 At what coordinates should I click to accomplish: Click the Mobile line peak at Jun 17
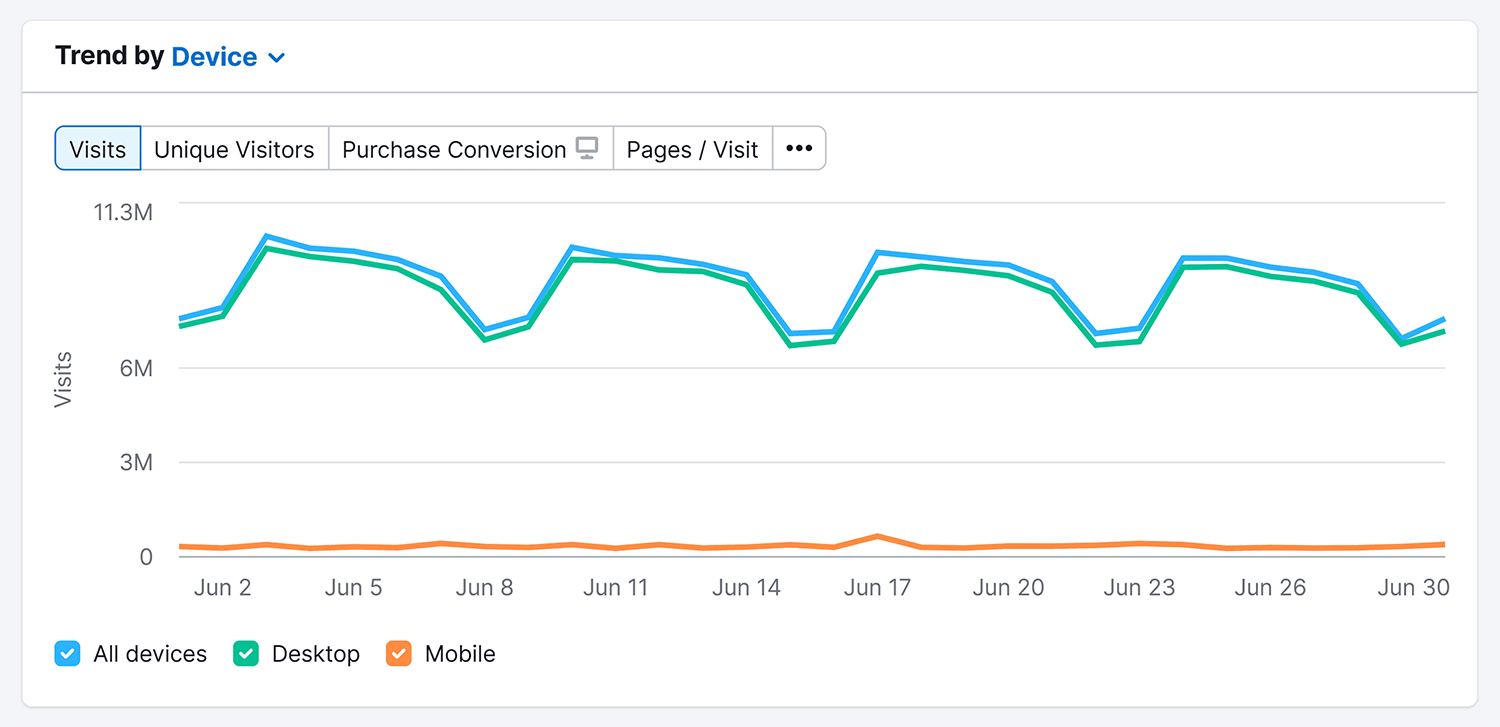coord(877,536)
